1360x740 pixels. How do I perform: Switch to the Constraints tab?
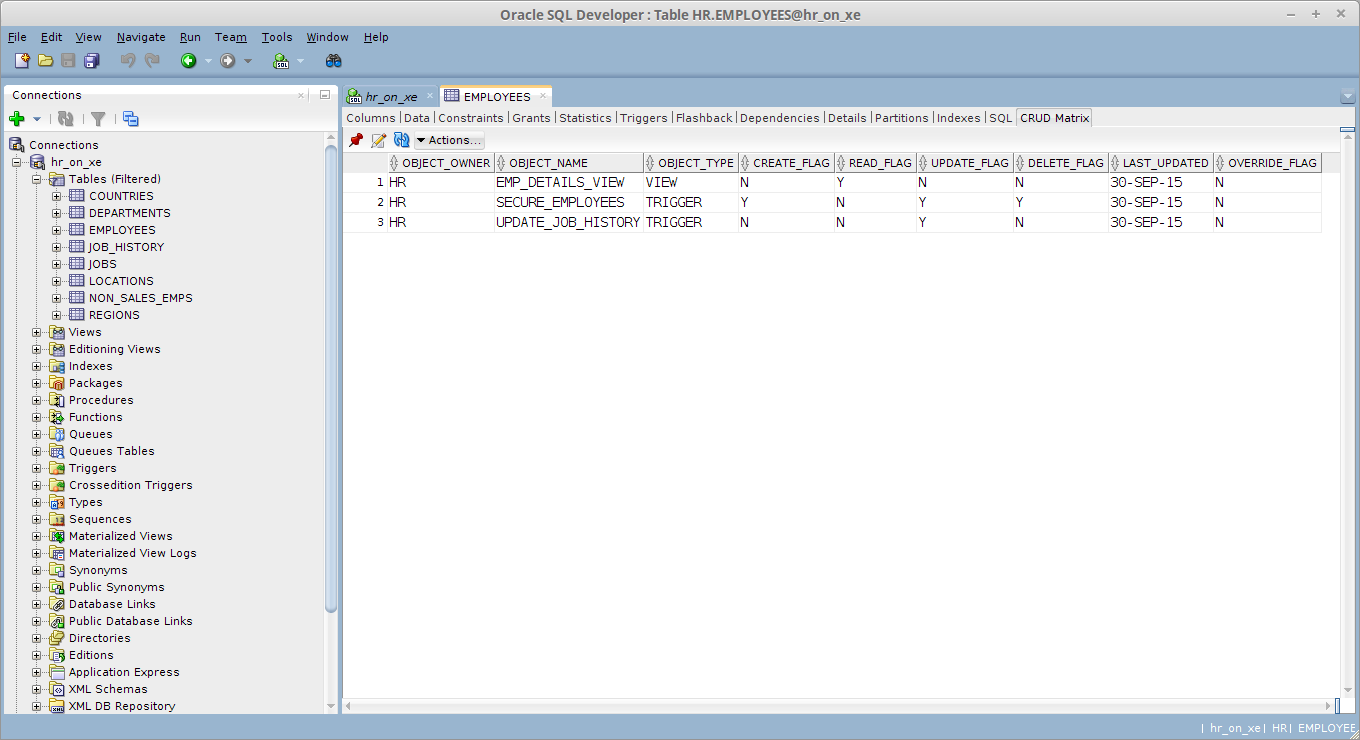coord(471,118)
